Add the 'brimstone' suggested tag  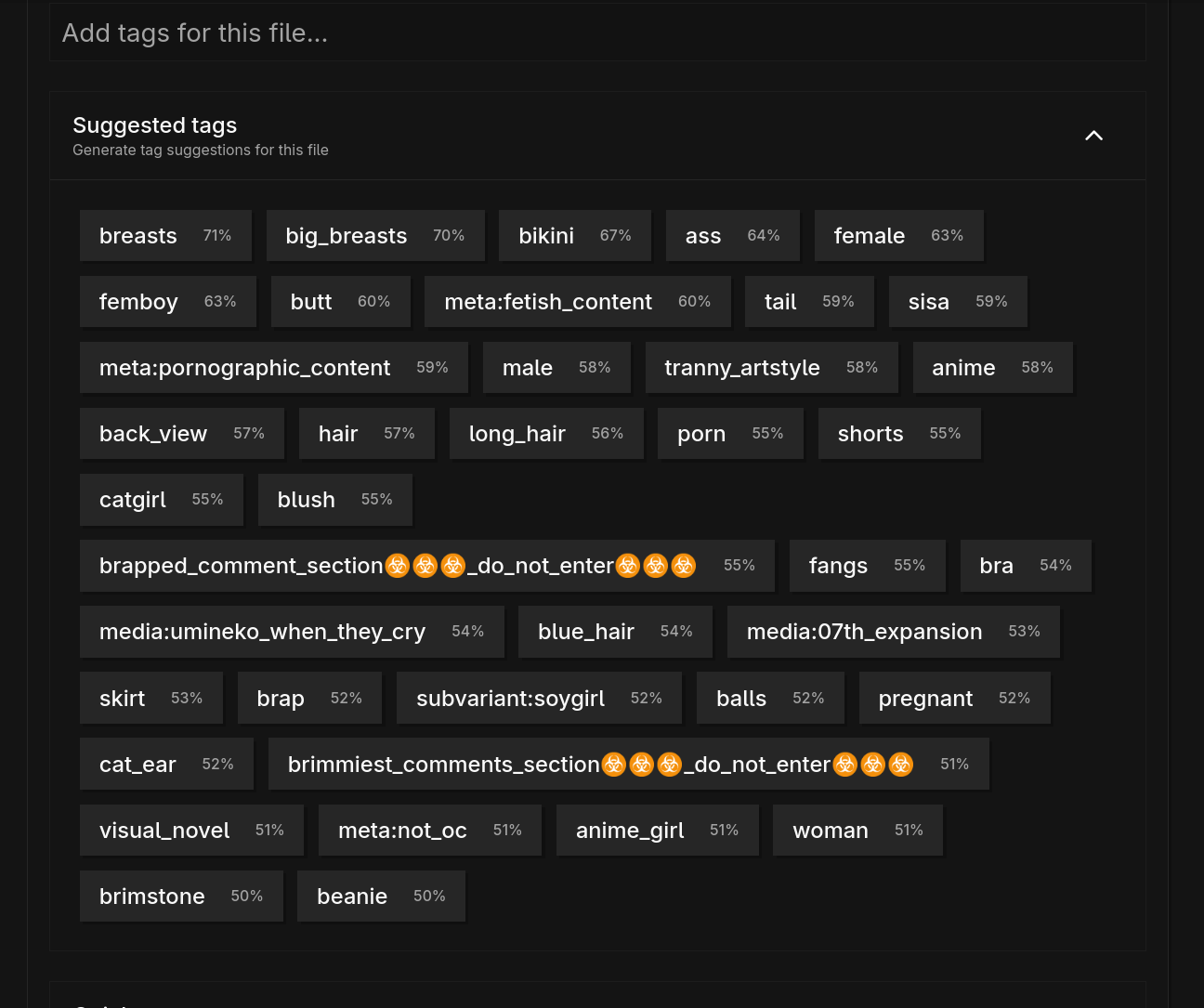[181, 897]
